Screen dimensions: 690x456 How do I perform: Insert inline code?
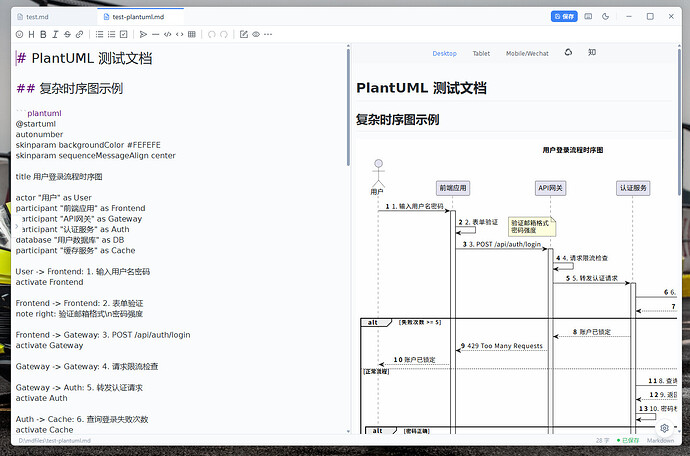click(x=180, y=34)
